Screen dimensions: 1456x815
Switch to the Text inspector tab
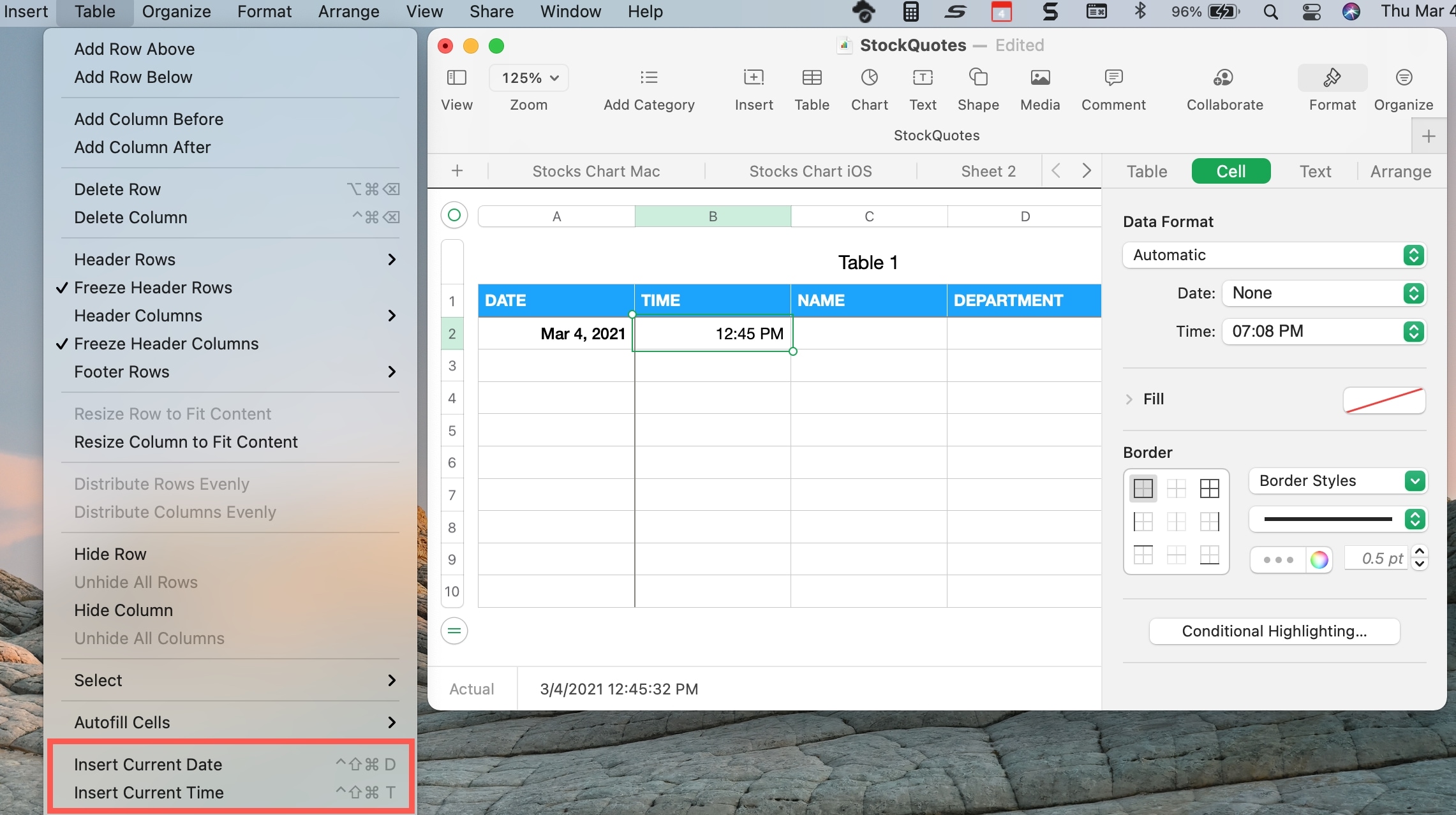pyautogui.click(x=1315, y=171)
